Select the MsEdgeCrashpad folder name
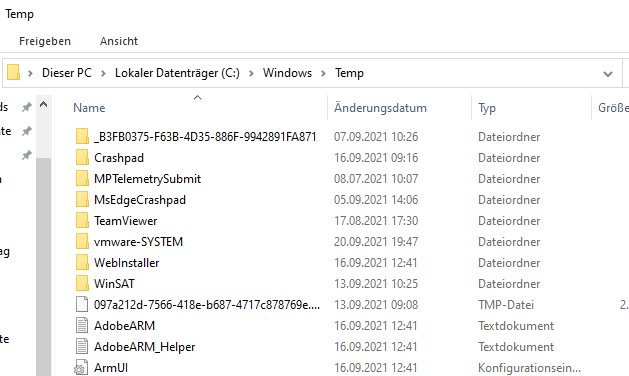Viewport: 629px width, 376px height. 140,200
